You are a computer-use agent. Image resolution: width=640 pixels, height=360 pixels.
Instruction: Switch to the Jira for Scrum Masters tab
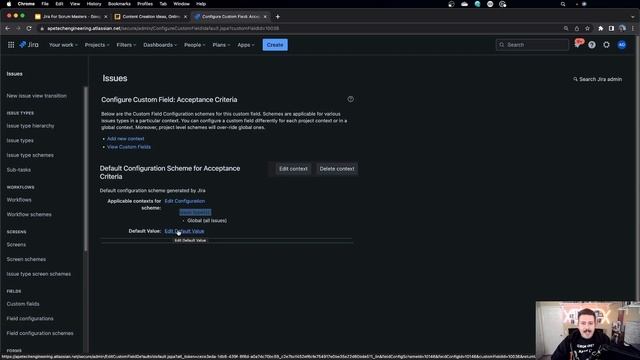pos(71,17)
